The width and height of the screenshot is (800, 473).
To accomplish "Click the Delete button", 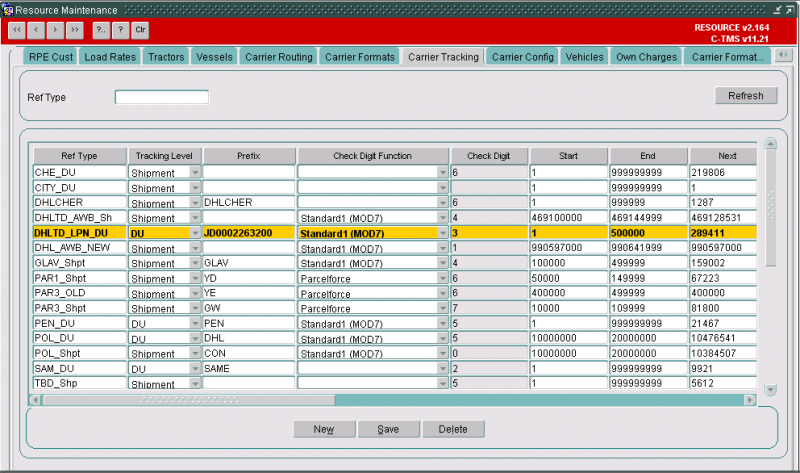I will (453, 429).
